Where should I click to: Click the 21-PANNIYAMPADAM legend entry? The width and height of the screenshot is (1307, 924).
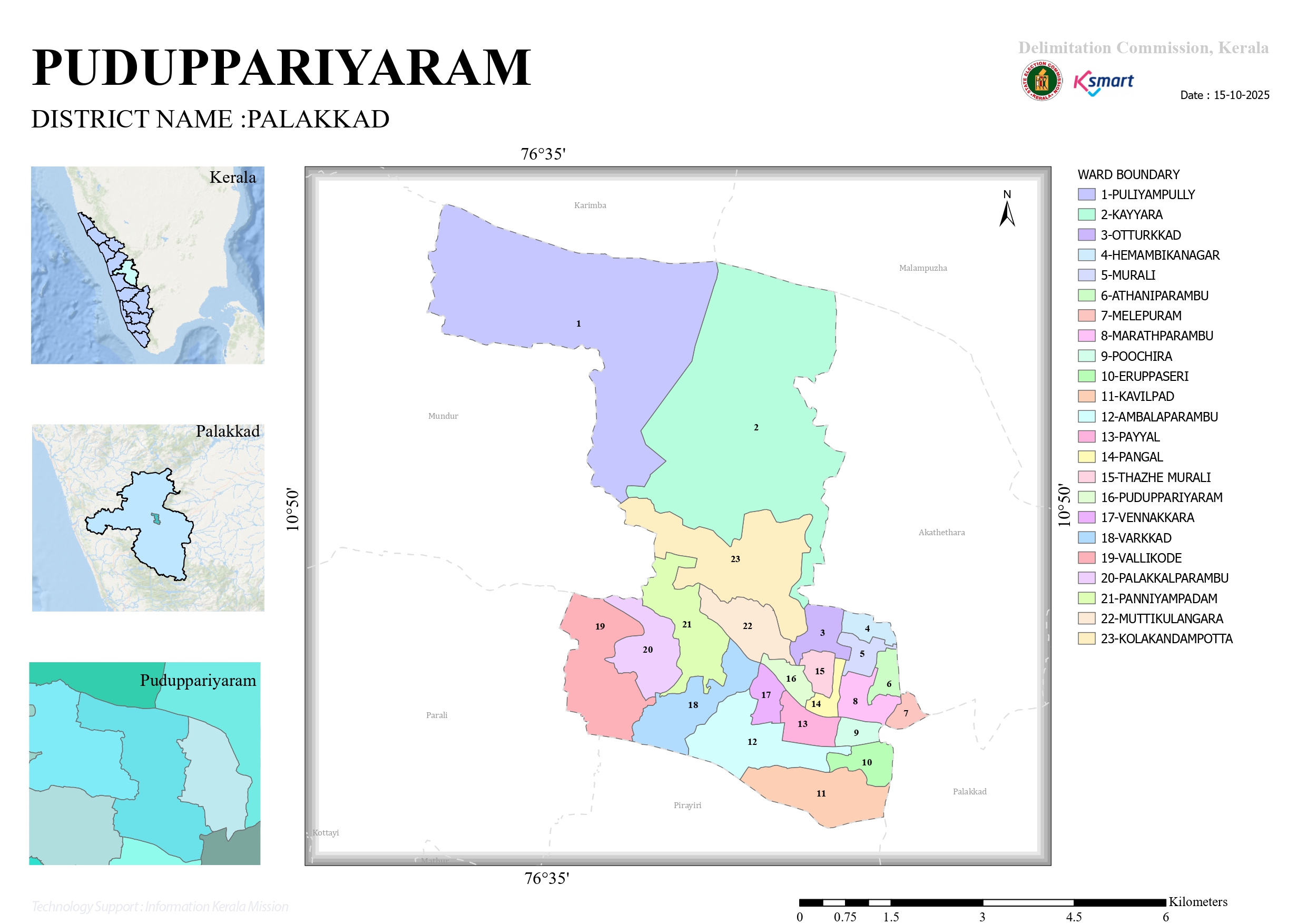pos(1147,598)
